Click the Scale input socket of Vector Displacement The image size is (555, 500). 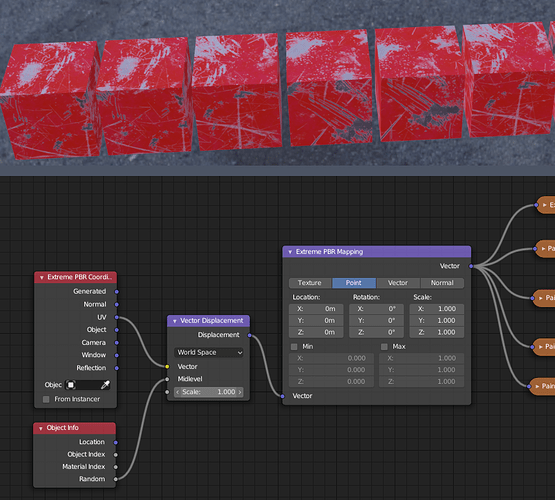[167, 392]
